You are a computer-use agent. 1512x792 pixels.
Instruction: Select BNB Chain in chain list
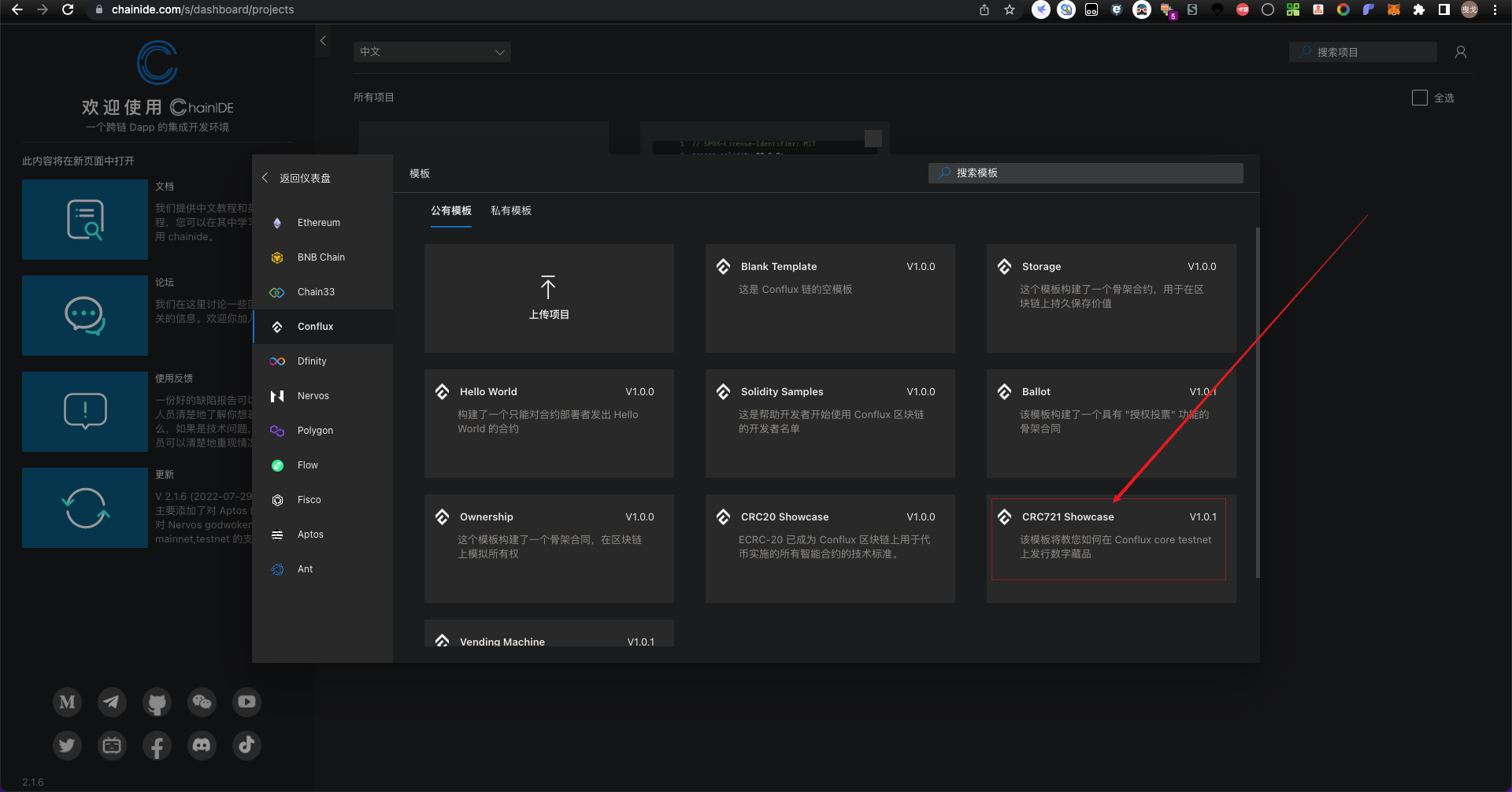pyautogui.click(x=323, y=257)
